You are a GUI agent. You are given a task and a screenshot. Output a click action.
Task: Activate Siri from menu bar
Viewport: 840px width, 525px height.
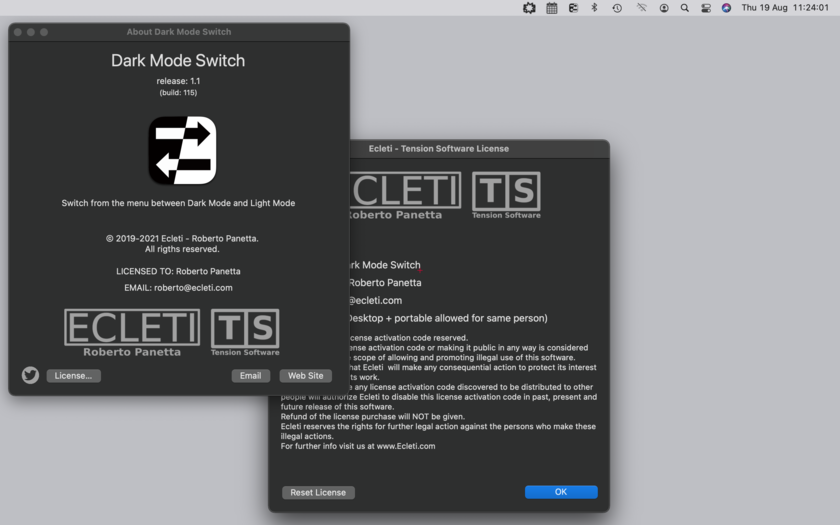coord(726,8)
